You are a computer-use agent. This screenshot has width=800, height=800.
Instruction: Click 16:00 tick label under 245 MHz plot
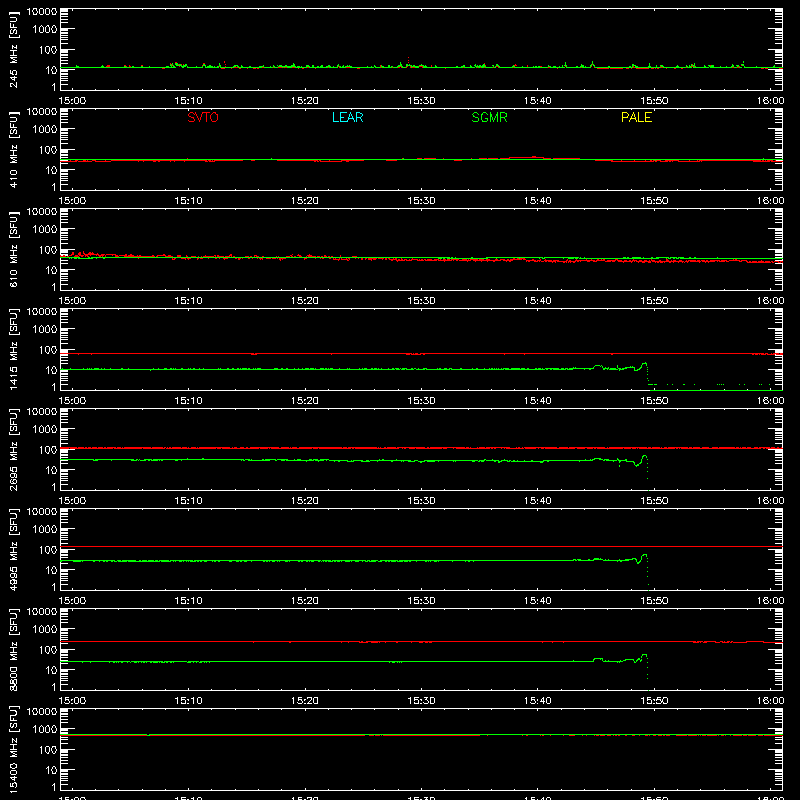coord(770,101)
